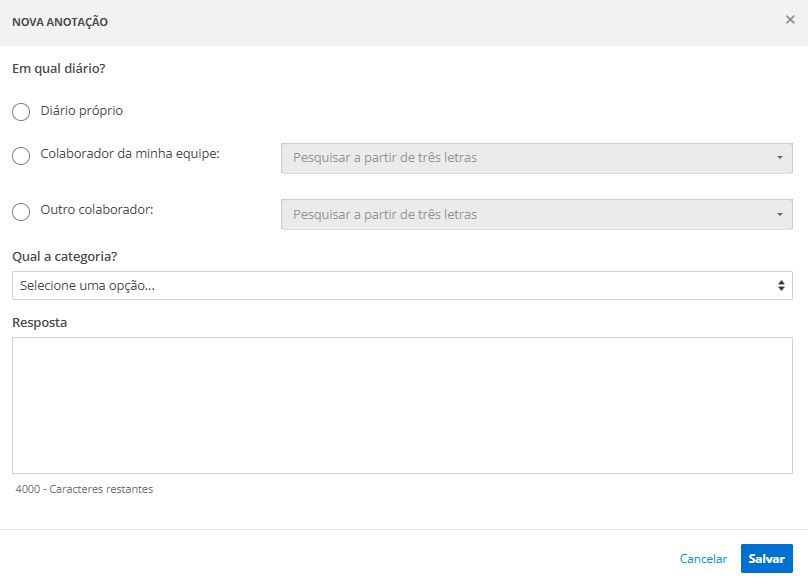
Task: Click the Resposta field label
Action: click(39, 323)
